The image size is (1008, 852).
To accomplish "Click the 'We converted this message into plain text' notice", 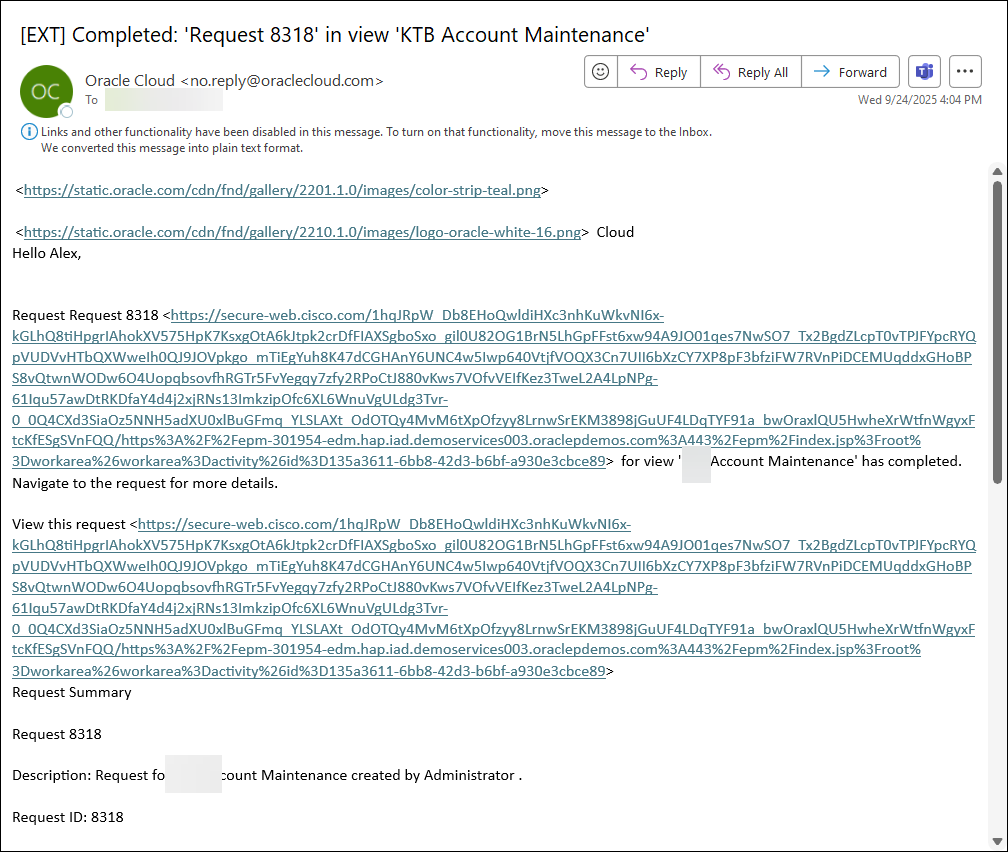I will coord(172,148).
